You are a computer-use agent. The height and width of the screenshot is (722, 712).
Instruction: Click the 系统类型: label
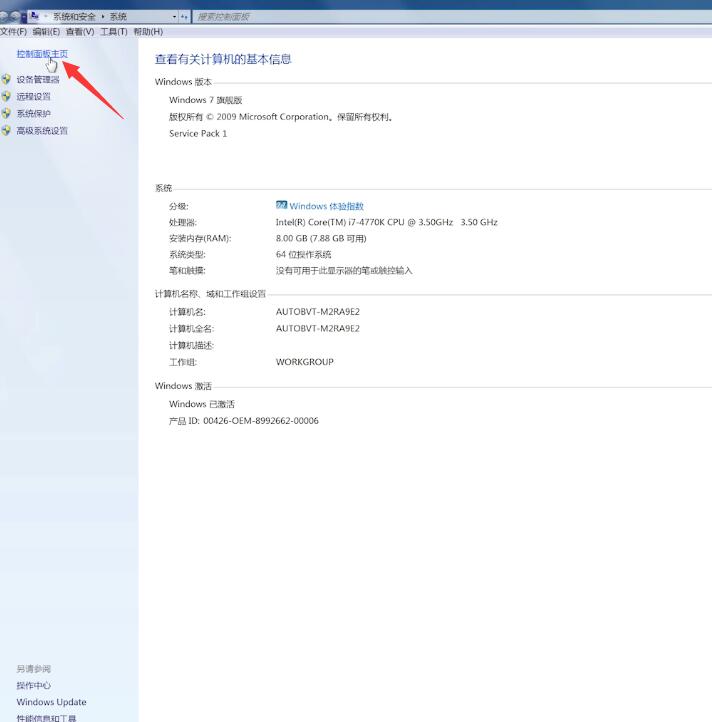187,255
